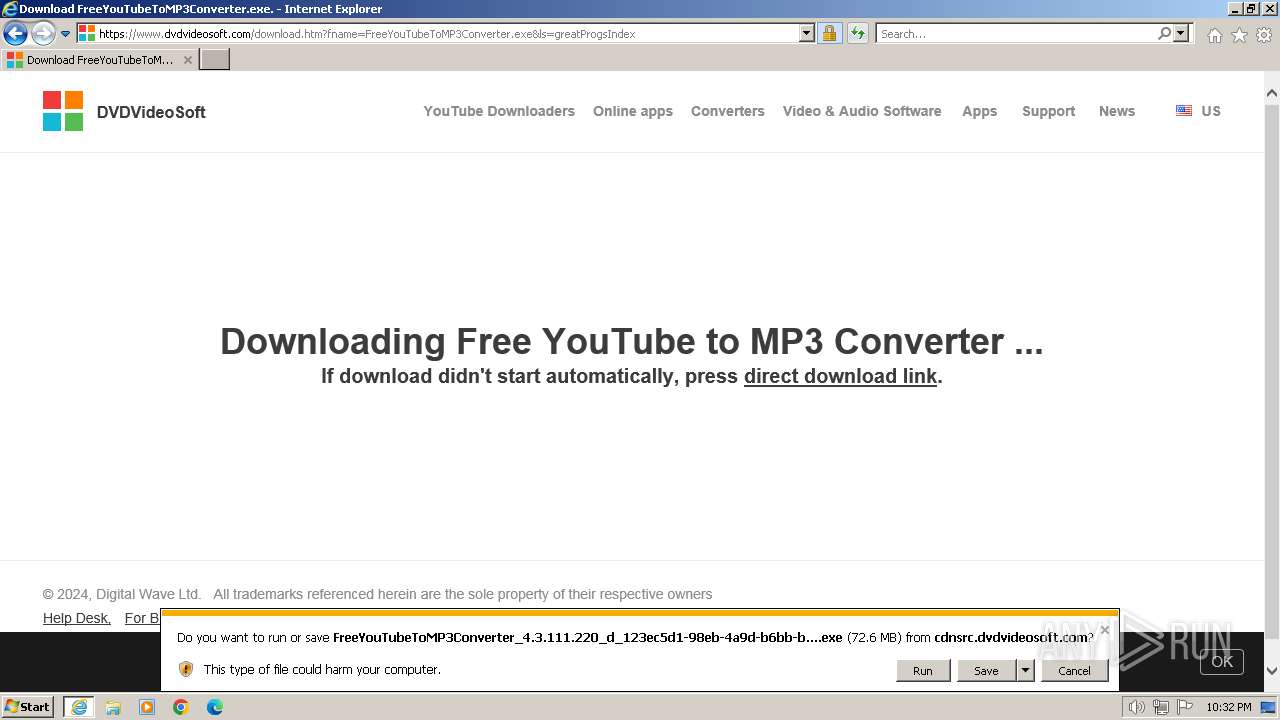Screen dimensions: 1280x720
Task: Click the US flag icon
Action: point(1184,111)
